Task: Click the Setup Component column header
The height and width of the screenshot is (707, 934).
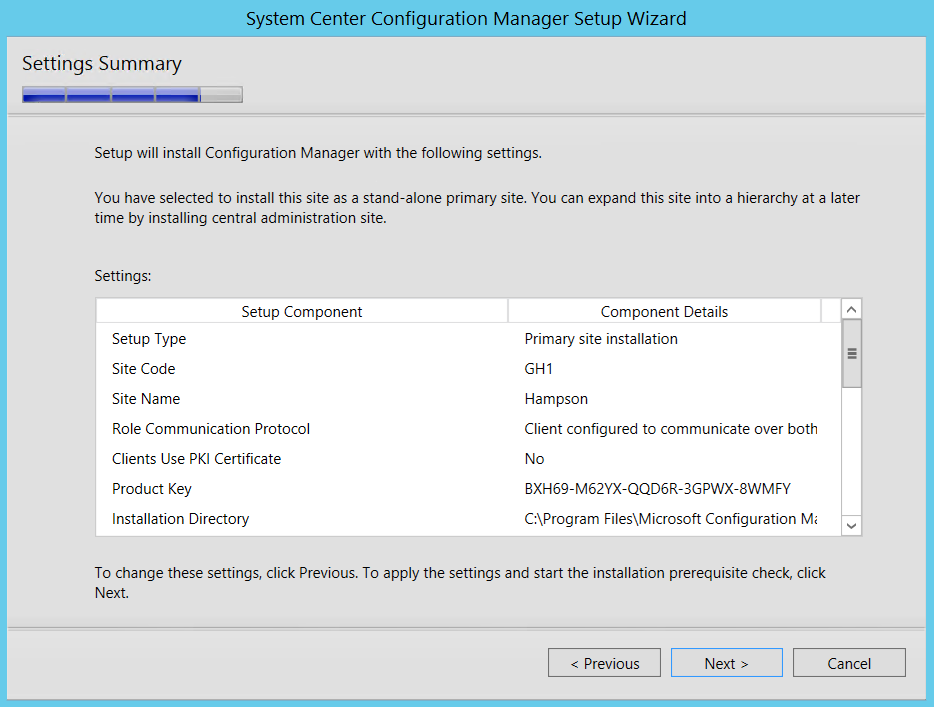Action: tap(302, 312)
